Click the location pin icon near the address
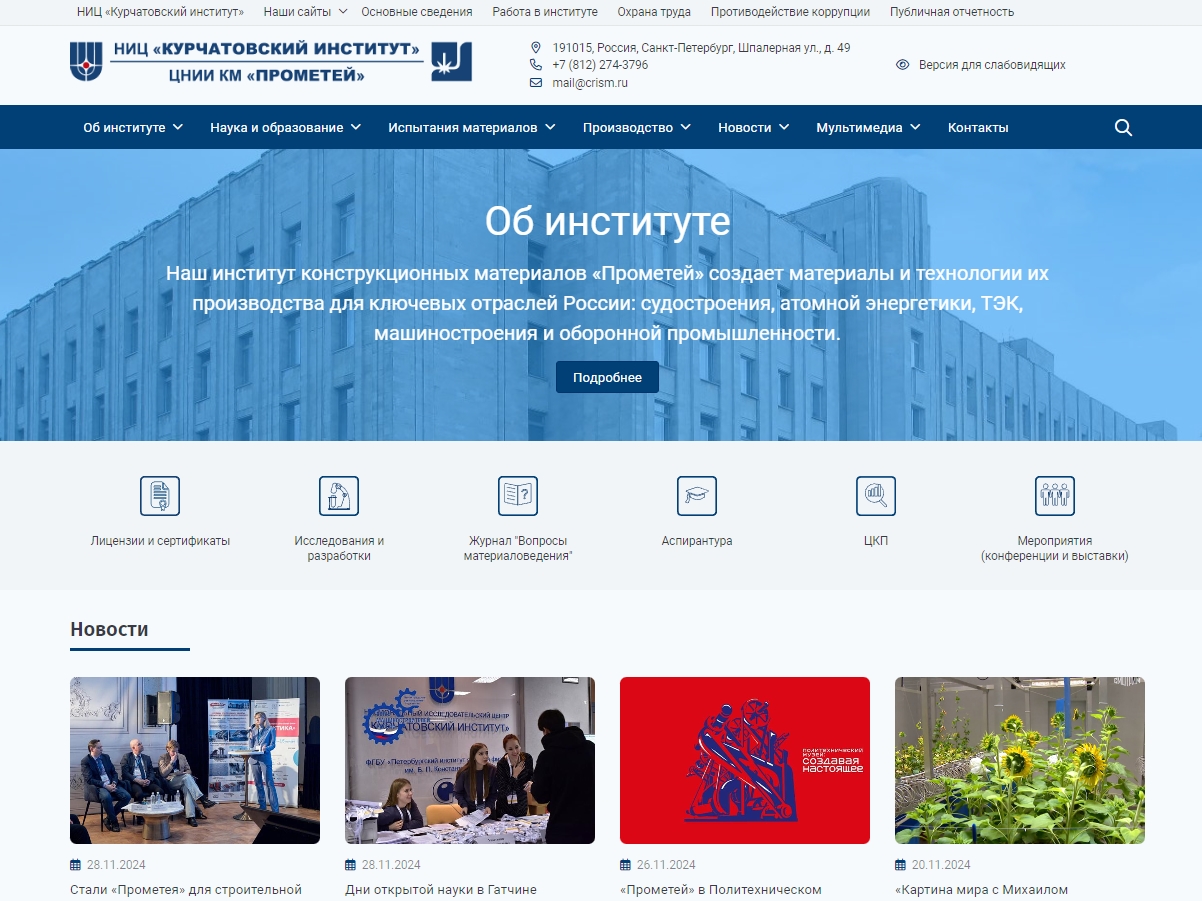The width and height of the screenshot is (1202, 901). 535,46
